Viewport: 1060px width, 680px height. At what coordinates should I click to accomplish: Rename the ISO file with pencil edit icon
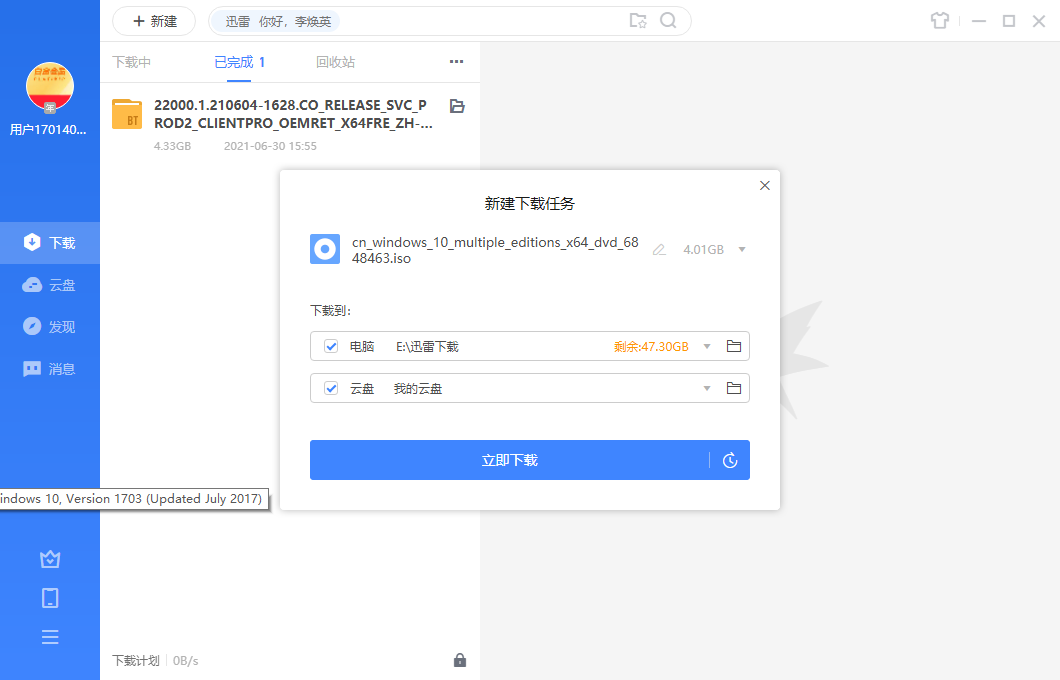pos(658,249)
